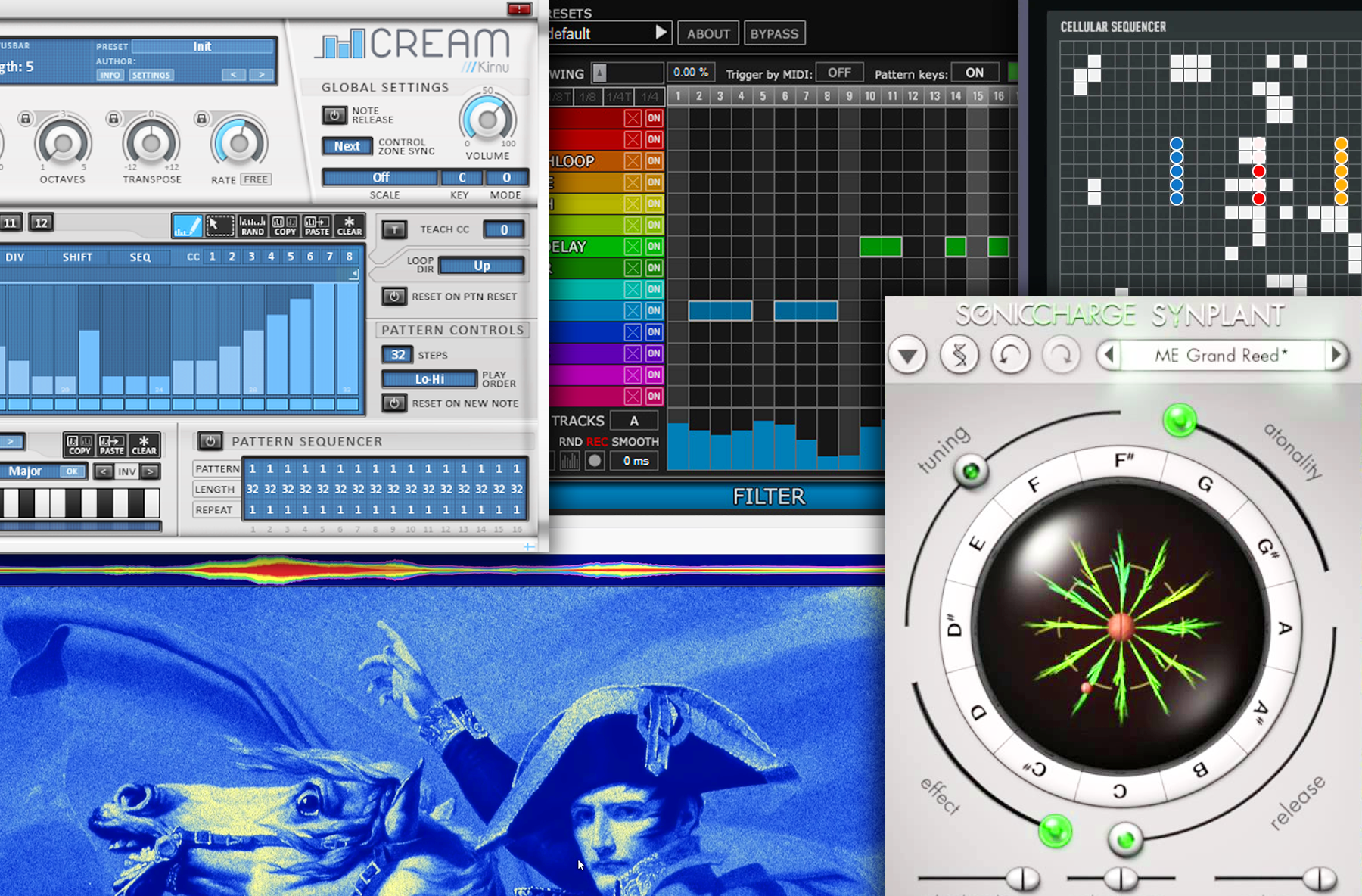Image resolution: width=1362 pixels, height=896 pixels.
Task: Toggle RESET ON NEW NOTE power switch
Action: (x=393, y=403)
